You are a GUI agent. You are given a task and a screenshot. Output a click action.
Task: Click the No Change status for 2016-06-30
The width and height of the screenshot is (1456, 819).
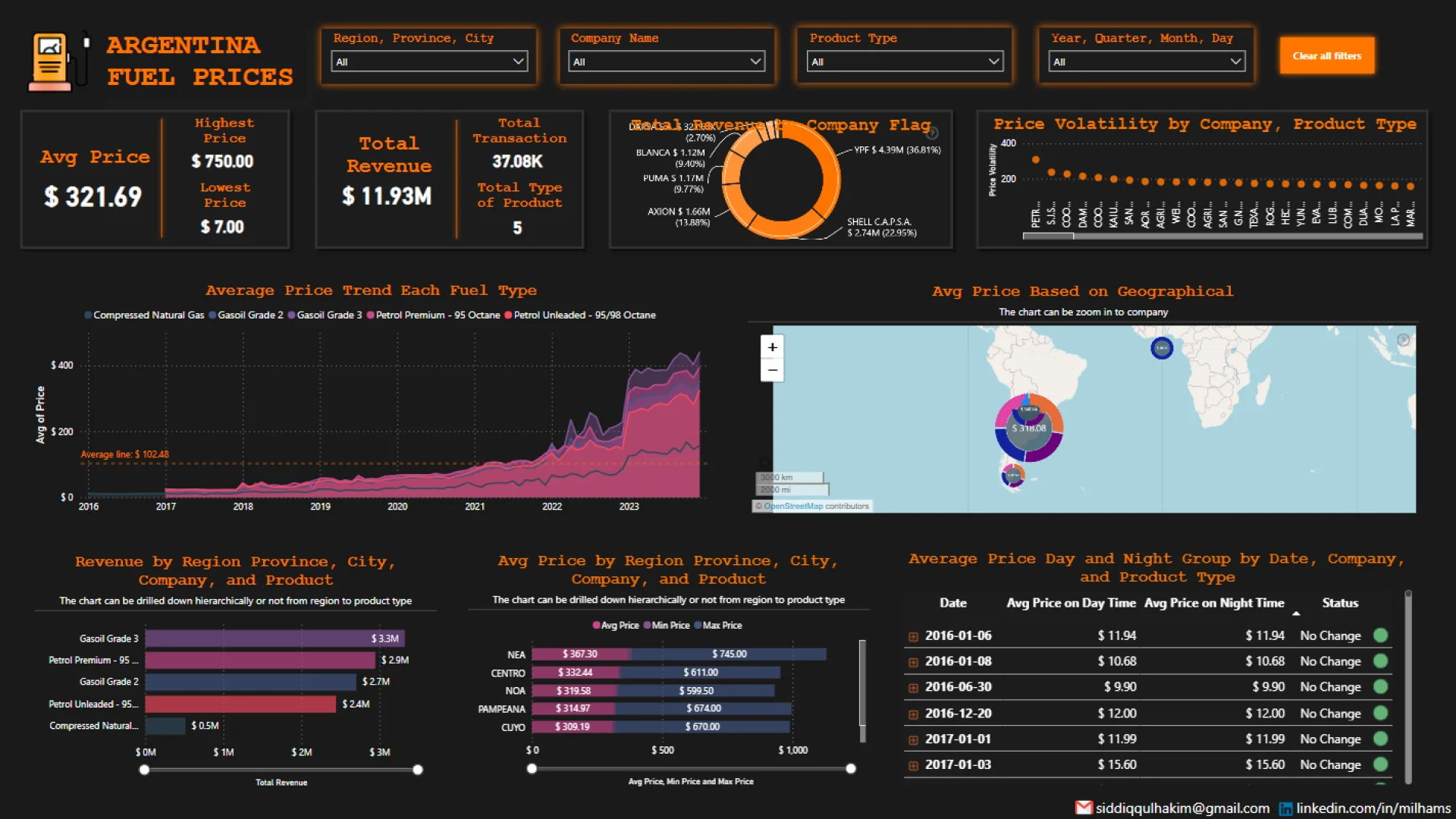[x=1330, y=687]
